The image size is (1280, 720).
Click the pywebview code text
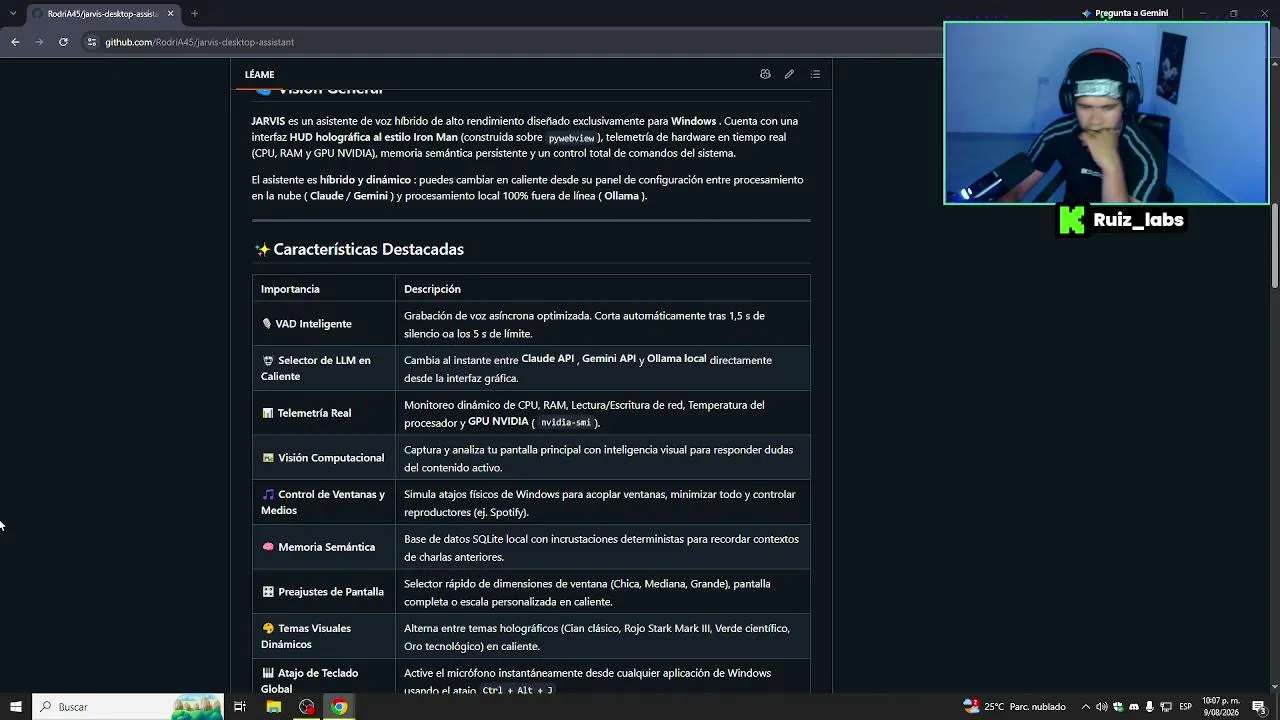[571, 138]
